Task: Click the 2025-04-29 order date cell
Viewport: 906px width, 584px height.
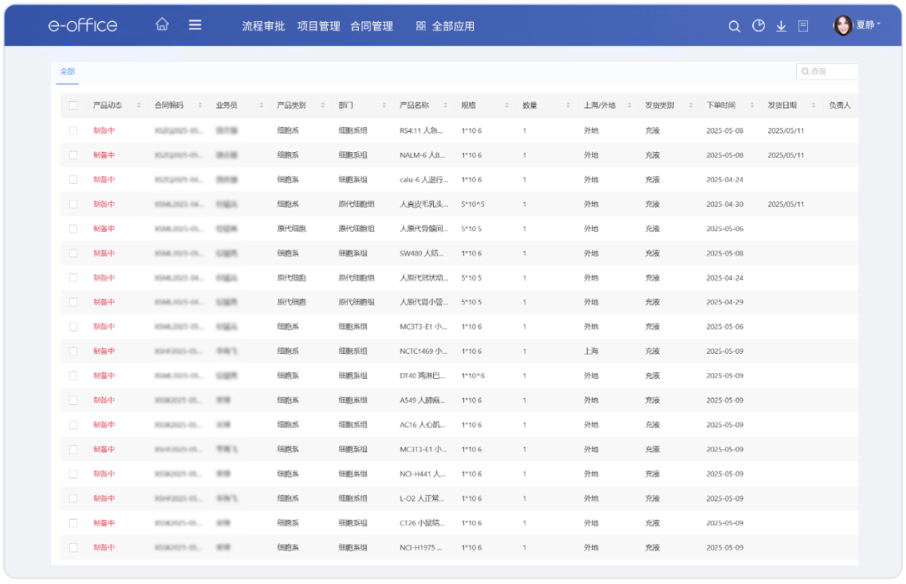Action: 725,302
